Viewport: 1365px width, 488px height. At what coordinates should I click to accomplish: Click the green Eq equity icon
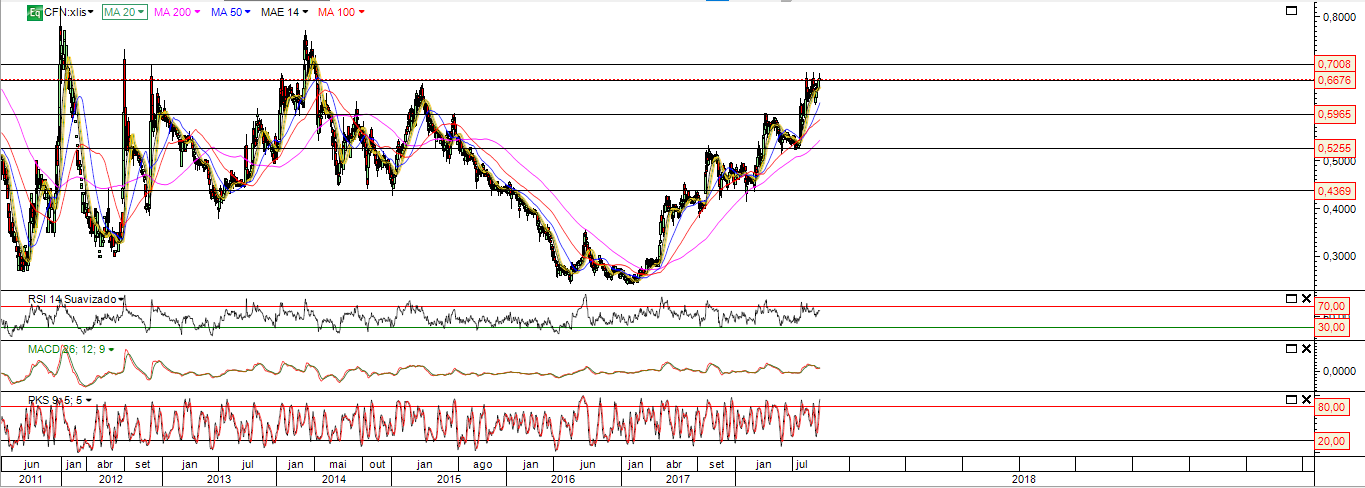(33, 12)
